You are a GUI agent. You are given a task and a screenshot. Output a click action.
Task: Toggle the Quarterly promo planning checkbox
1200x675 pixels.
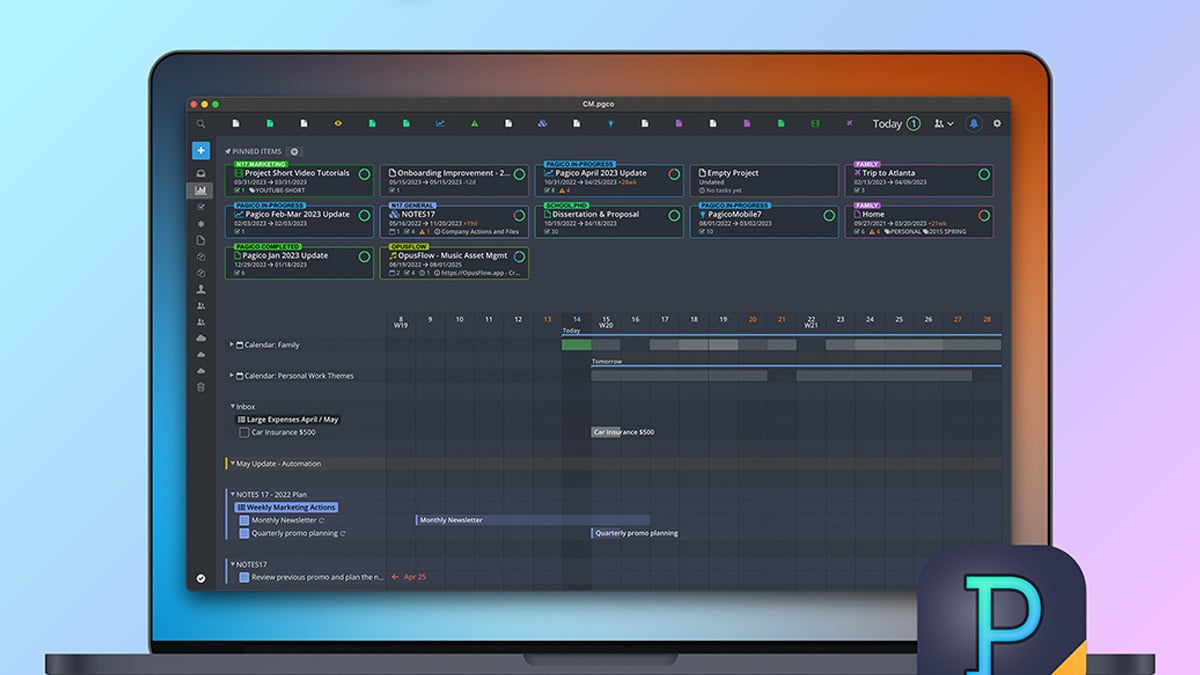[x=244, y=533]
